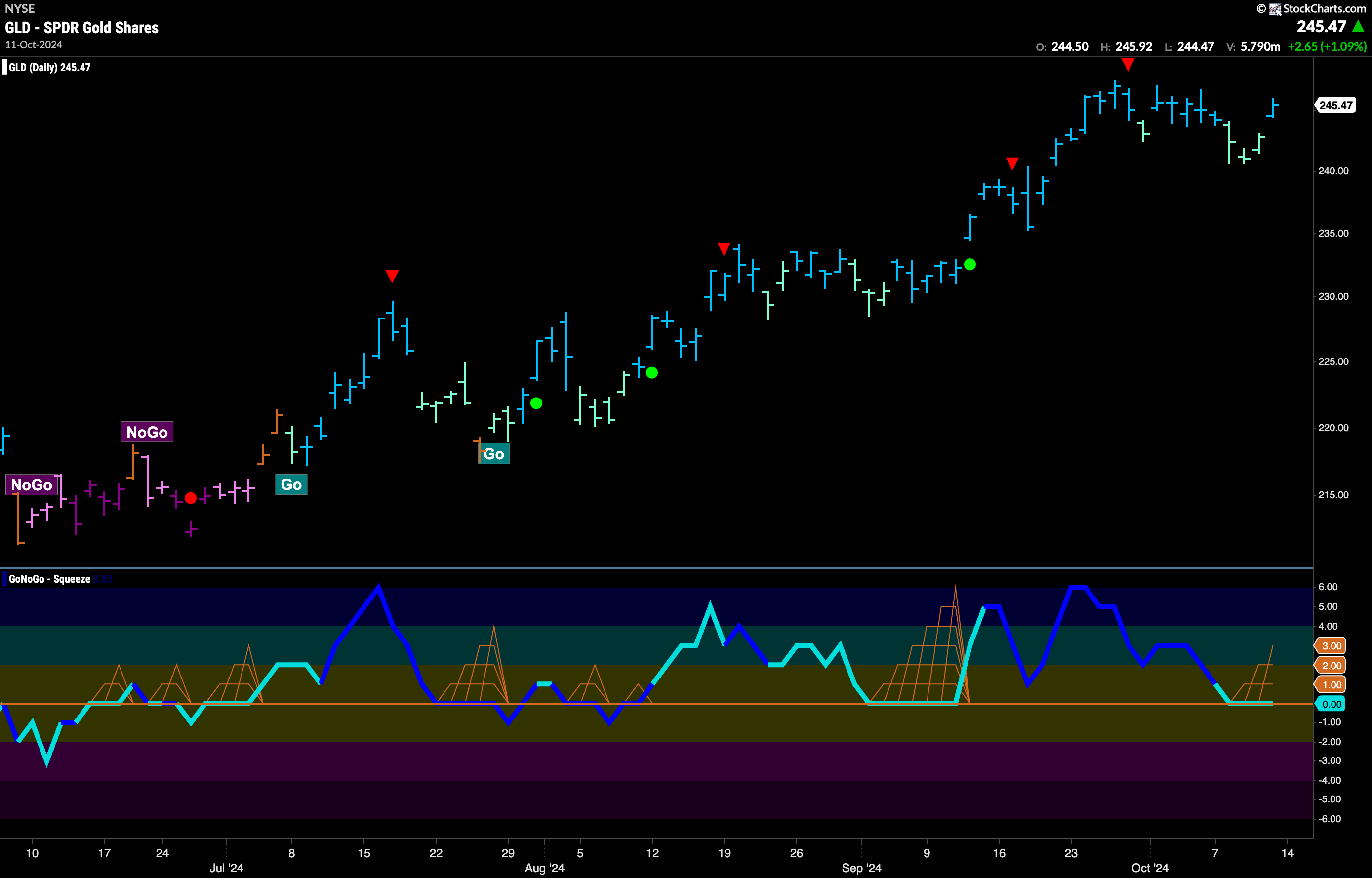Viewport: 1372px width, 878px height.
Task: Click the GoNoGo - Squeeze legend text
Action: [x=49, y=579]
